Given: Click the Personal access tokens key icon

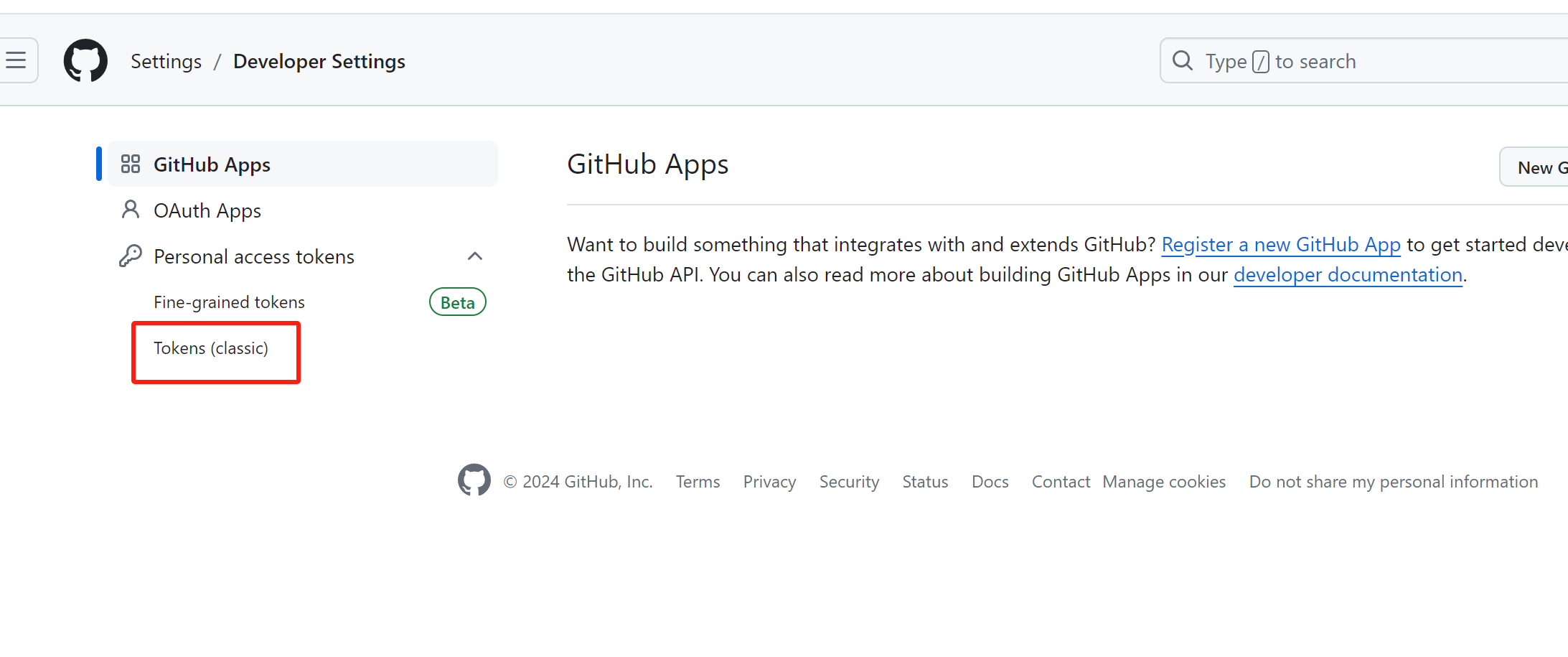Looking at the screenshot, I should (131, 256).
